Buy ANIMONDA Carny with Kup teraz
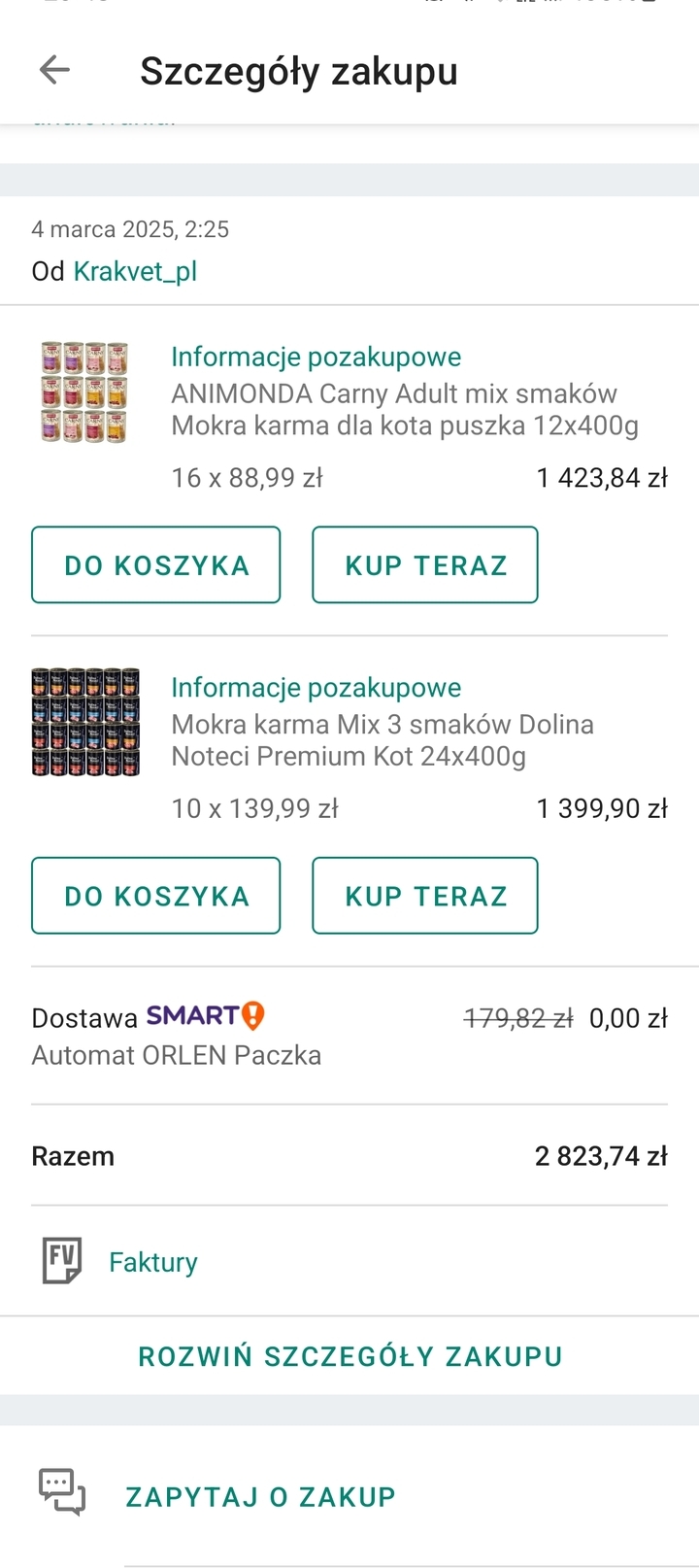Screen dimensions: 699x1568 425,564
